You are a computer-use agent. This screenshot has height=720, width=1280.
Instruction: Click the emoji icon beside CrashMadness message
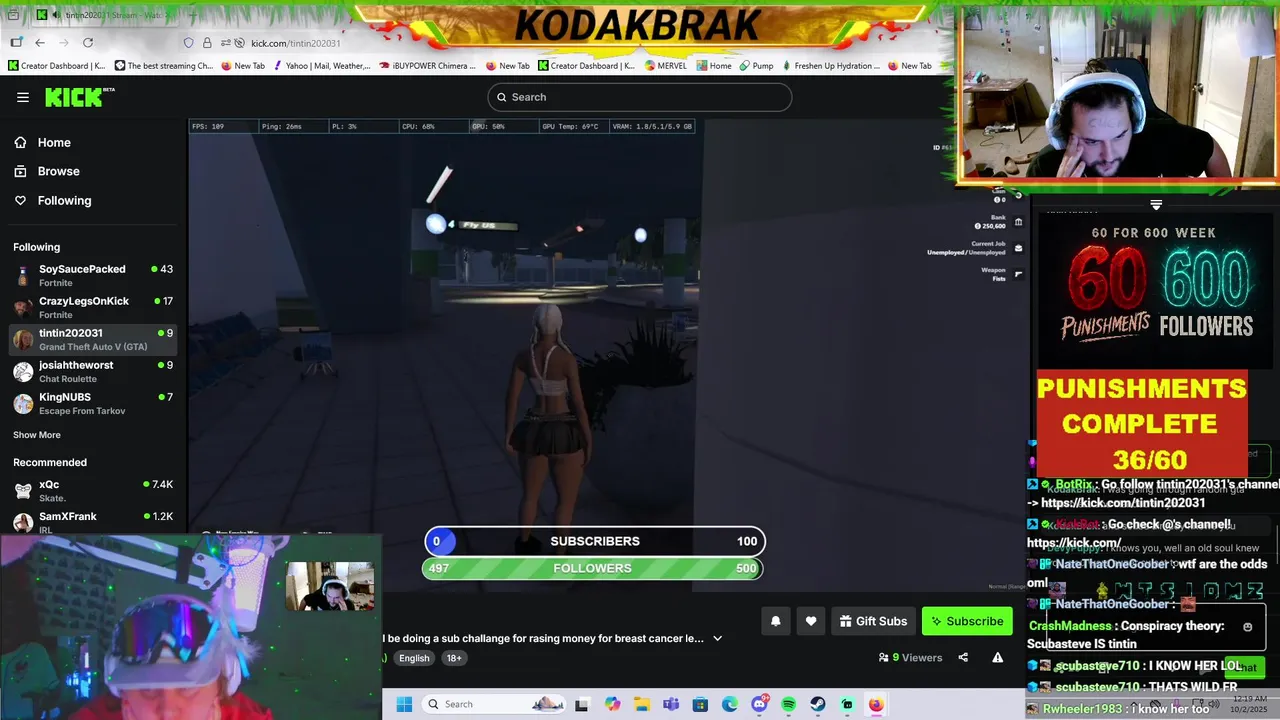(x=1247, y=627)
